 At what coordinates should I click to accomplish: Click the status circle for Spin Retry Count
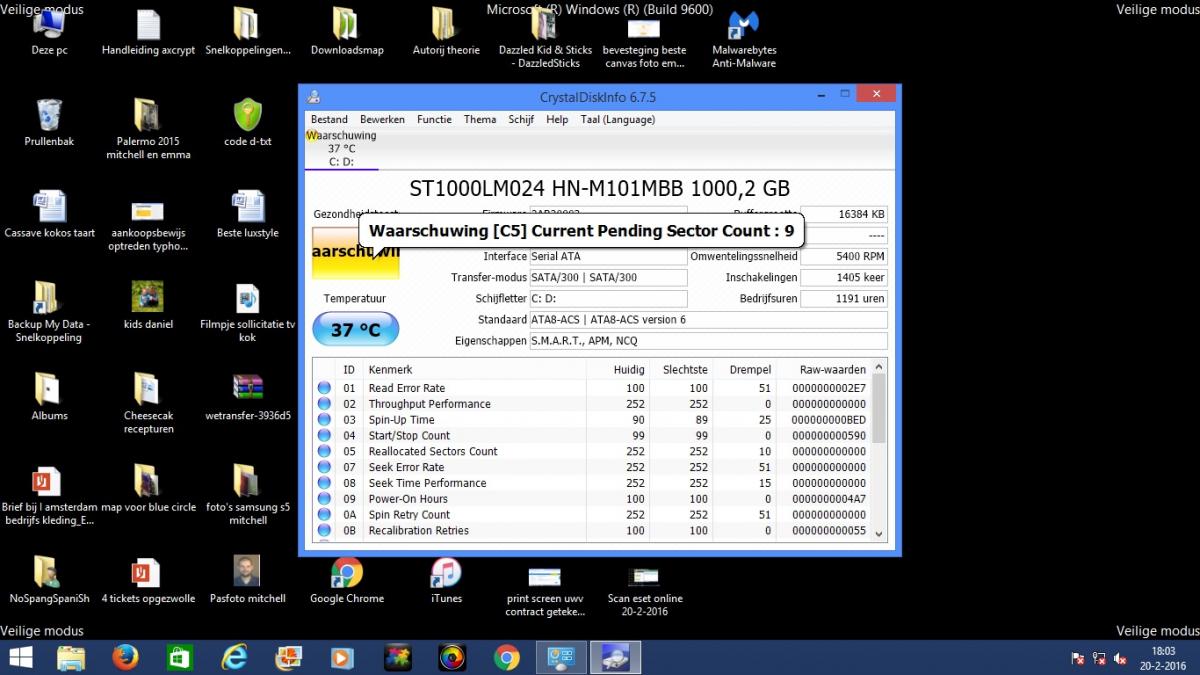pos(324,515)
